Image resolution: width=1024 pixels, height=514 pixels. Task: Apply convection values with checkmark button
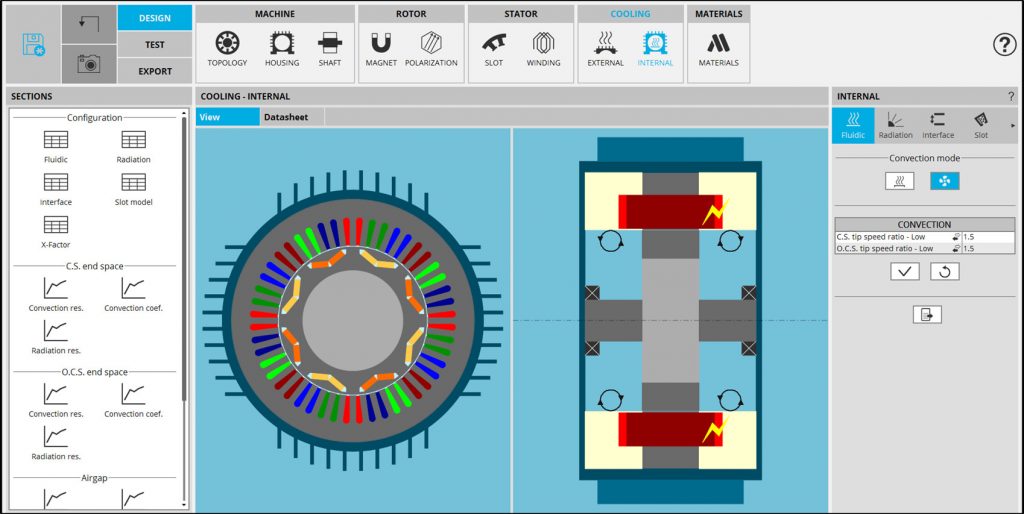pyautogui.click(x=904, y=271)
